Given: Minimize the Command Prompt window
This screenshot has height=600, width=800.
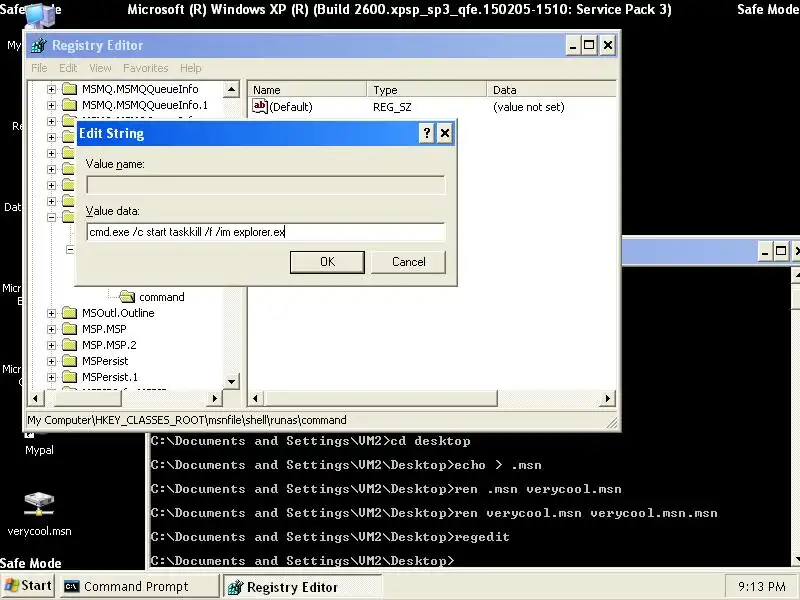Looking at the screenshot, I should pos(764,251).
